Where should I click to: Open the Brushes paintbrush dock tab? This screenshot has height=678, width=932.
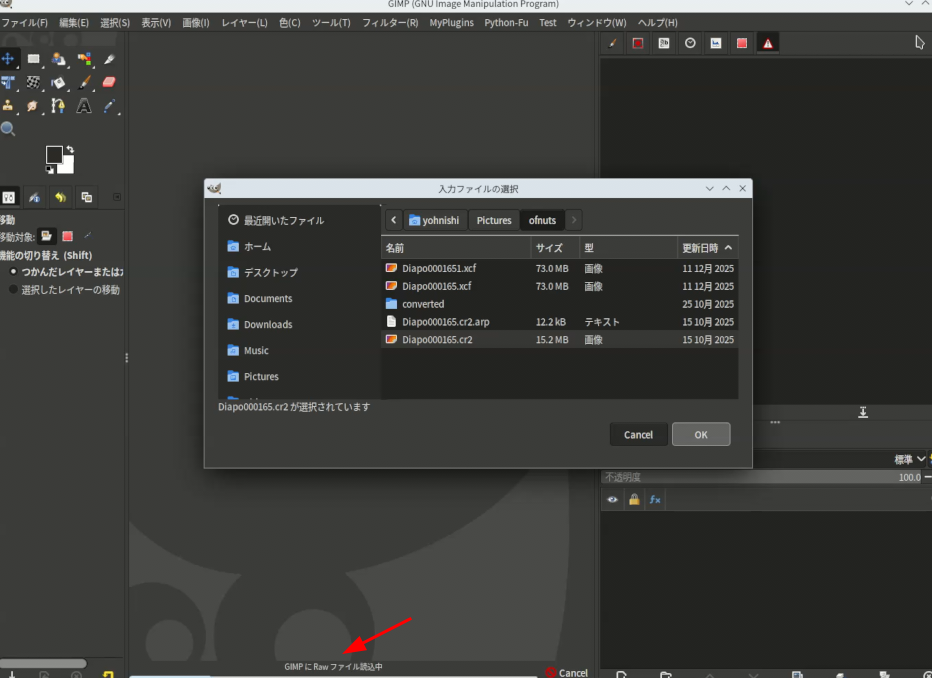612,43
